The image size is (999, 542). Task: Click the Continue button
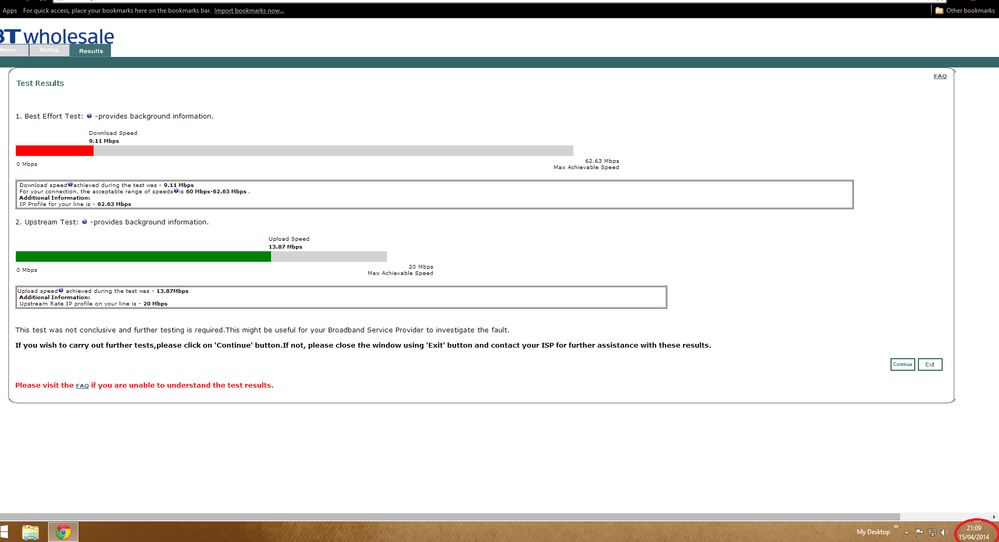pyautogui.click(x=902, y=364)
